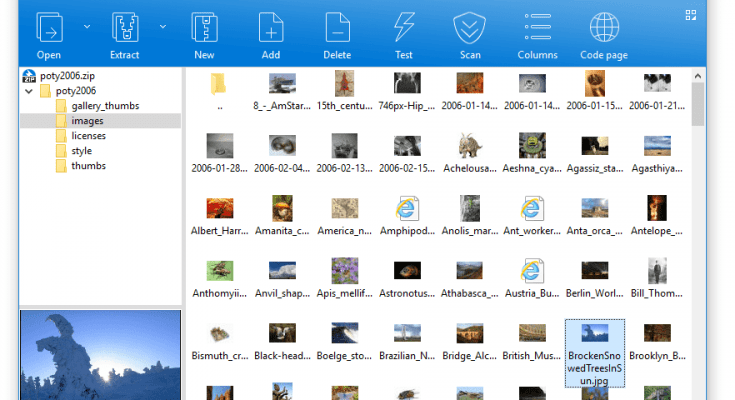Select the Bismuth_cr... file

[x=219, y=341]
